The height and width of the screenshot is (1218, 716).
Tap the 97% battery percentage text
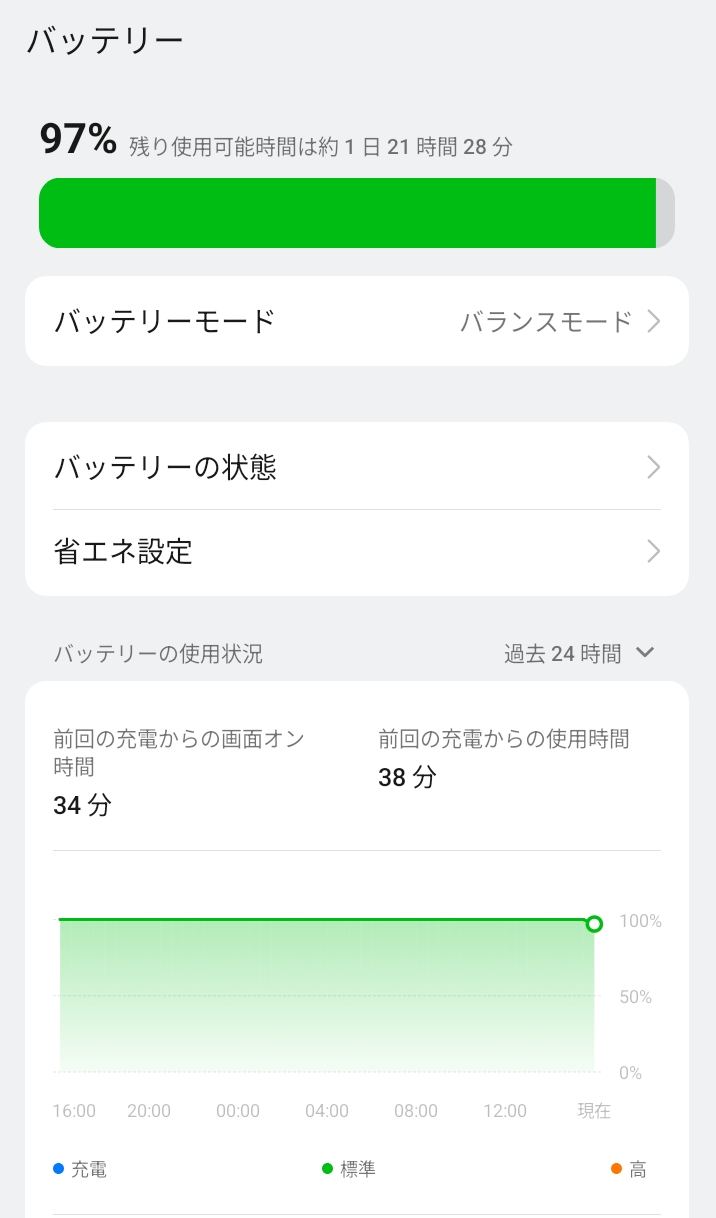click(78, 139)
